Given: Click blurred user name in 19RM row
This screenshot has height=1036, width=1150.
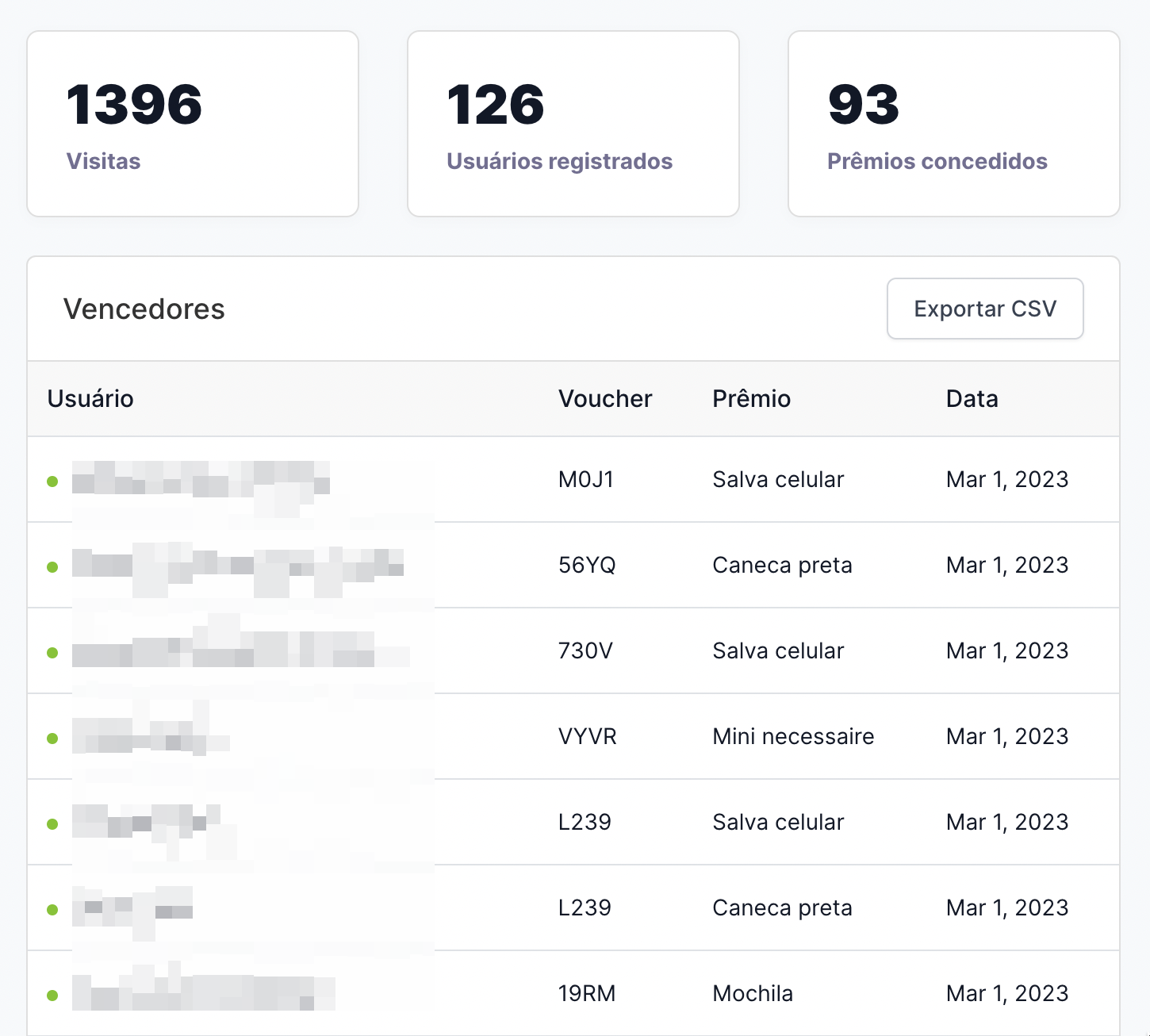Looking at the screenshot, I should [x=204, y=992].
